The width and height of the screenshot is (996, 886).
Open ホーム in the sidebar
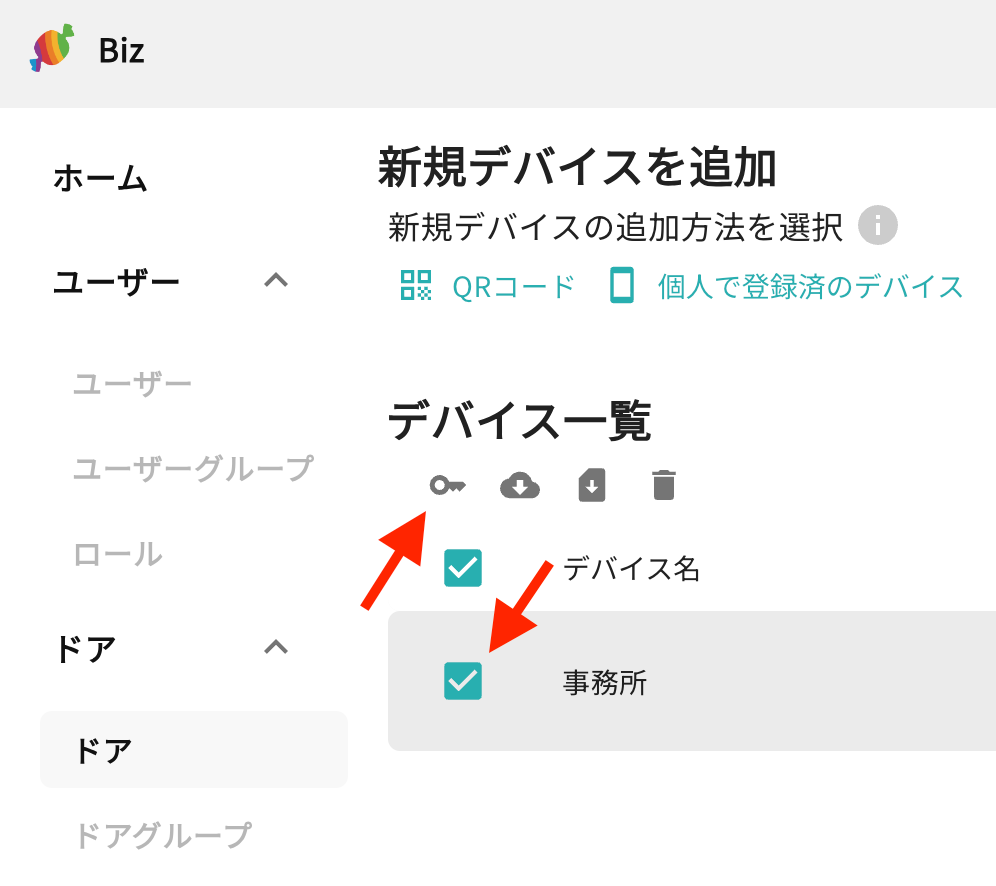100,178
